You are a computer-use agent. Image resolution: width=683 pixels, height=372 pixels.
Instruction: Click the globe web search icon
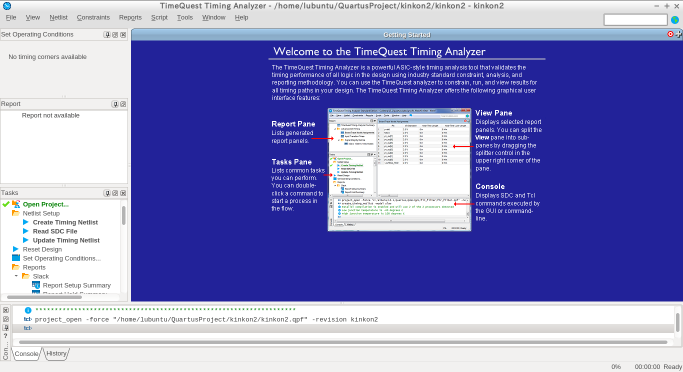675,20
